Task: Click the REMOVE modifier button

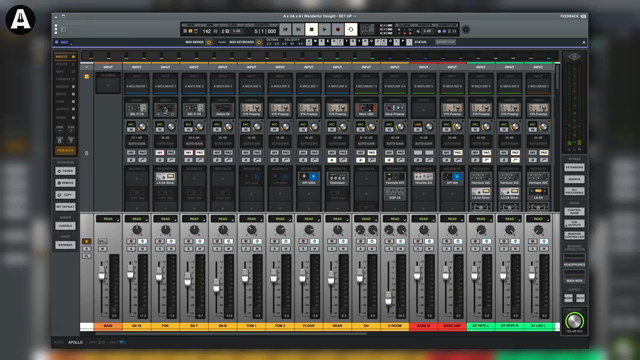Action: coord(65,183)
